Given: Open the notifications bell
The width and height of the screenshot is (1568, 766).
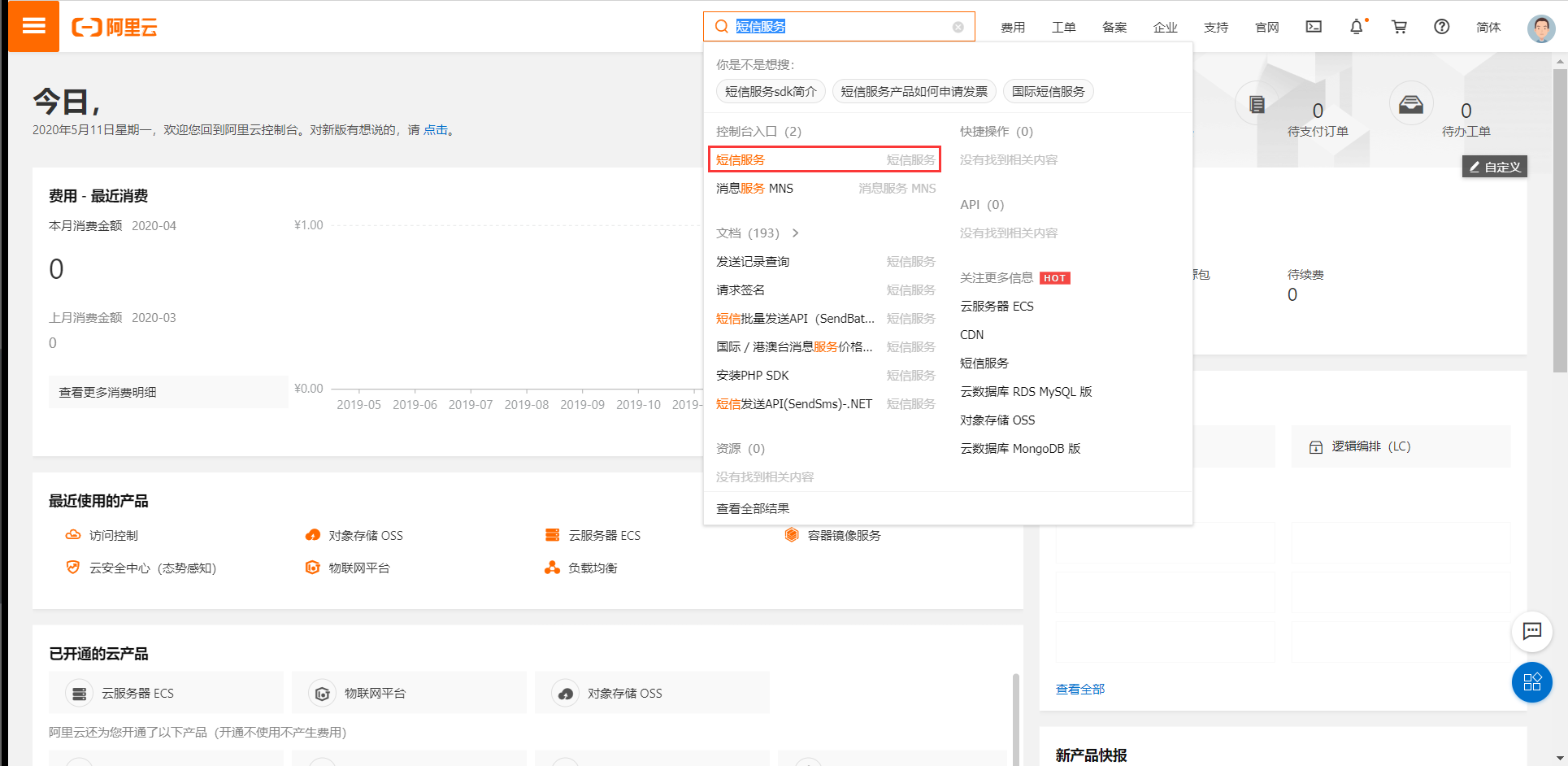Looking at the screenshot, I should click(x=1357, y=27).
